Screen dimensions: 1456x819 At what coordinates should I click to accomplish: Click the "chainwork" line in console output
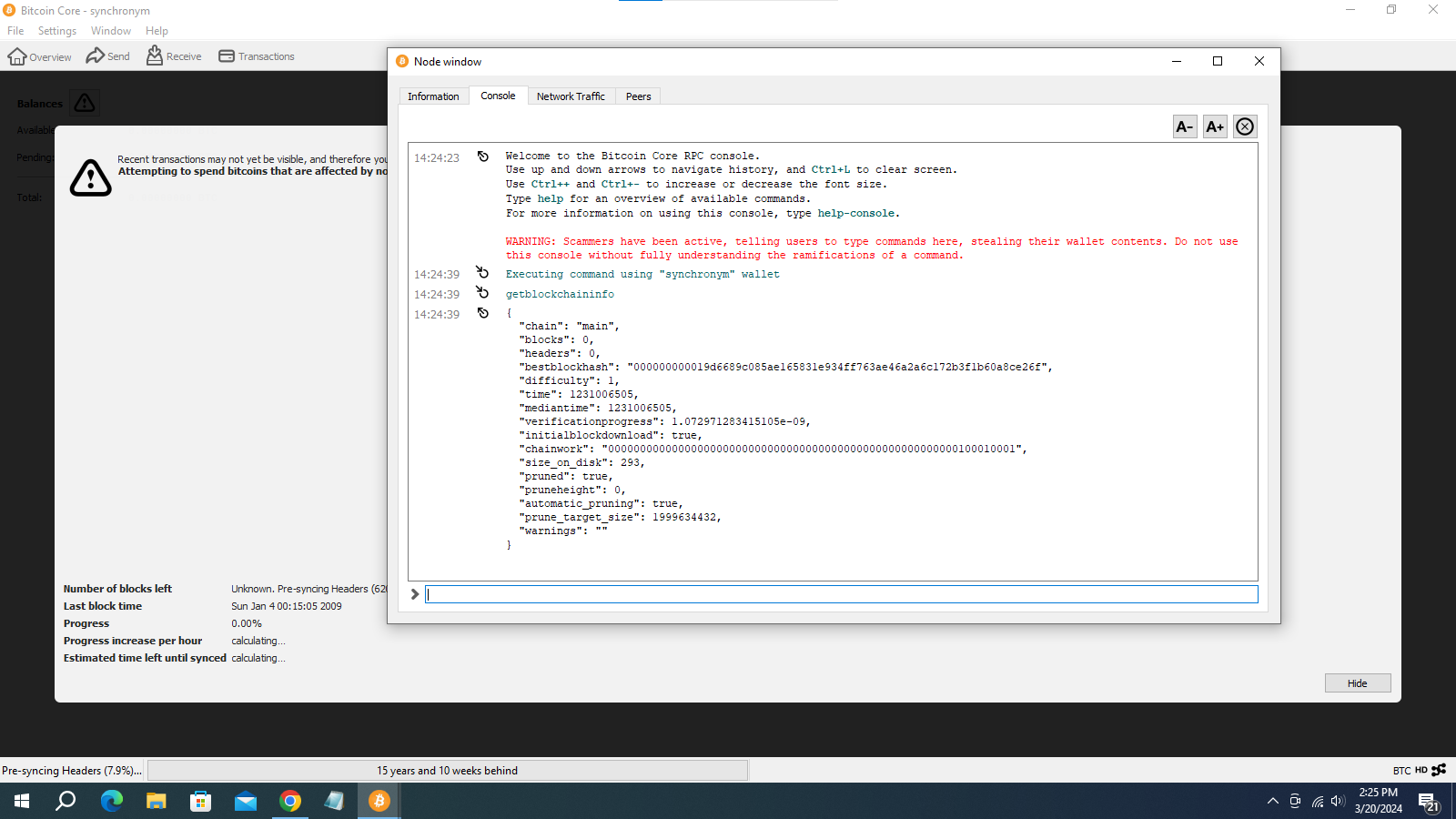coord(773,449)
